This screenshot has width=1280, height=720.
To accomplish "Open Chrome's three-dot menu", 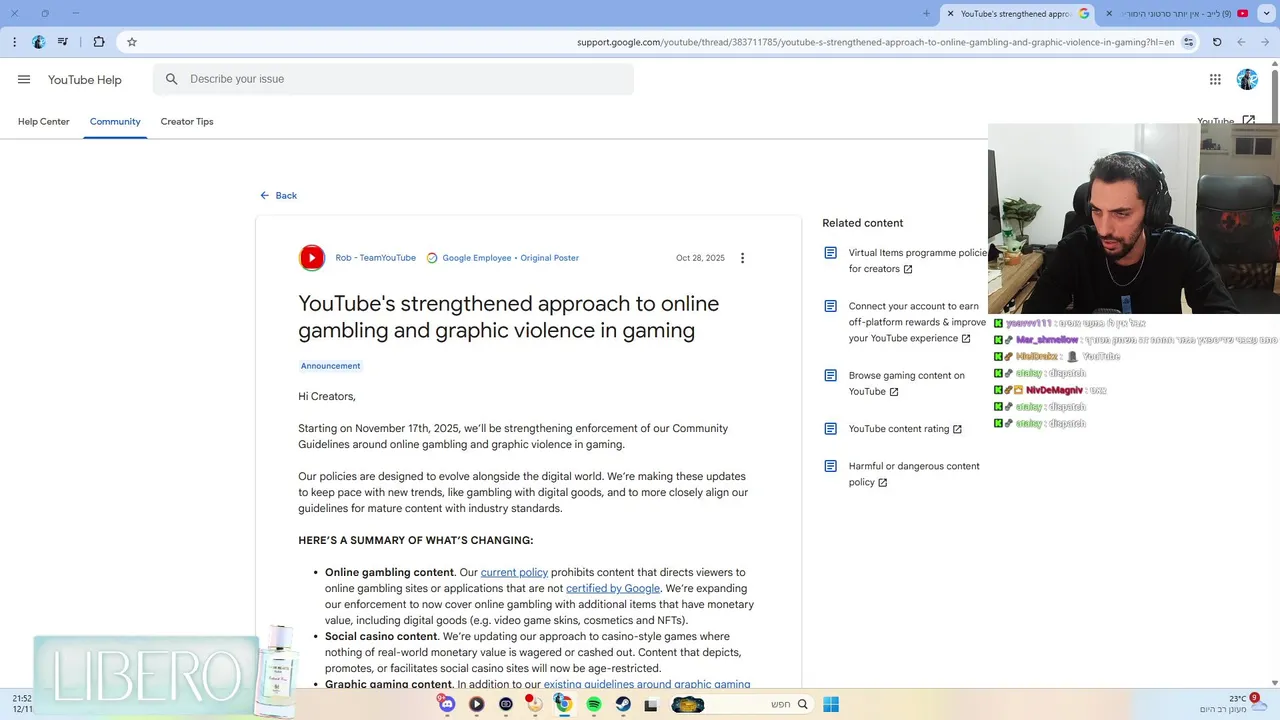I will click(14, 42).
